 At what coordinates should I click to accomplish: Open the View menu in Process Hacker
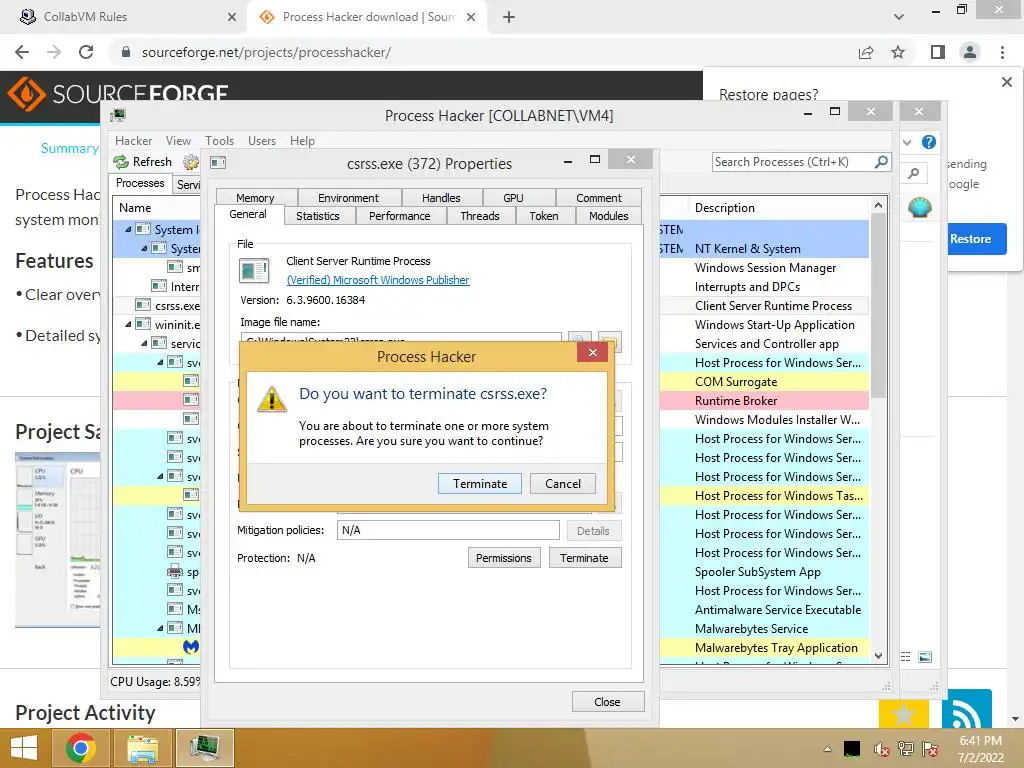(178, 140)
